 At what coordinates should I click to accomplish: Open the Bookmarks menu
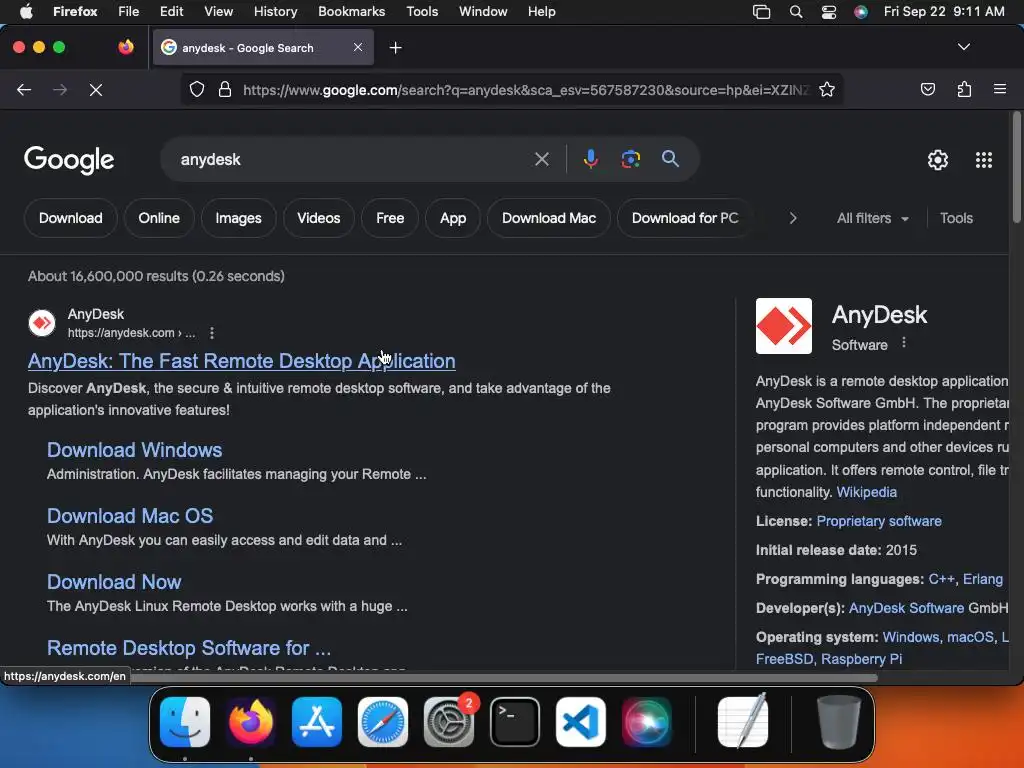[x=351, y=12]
